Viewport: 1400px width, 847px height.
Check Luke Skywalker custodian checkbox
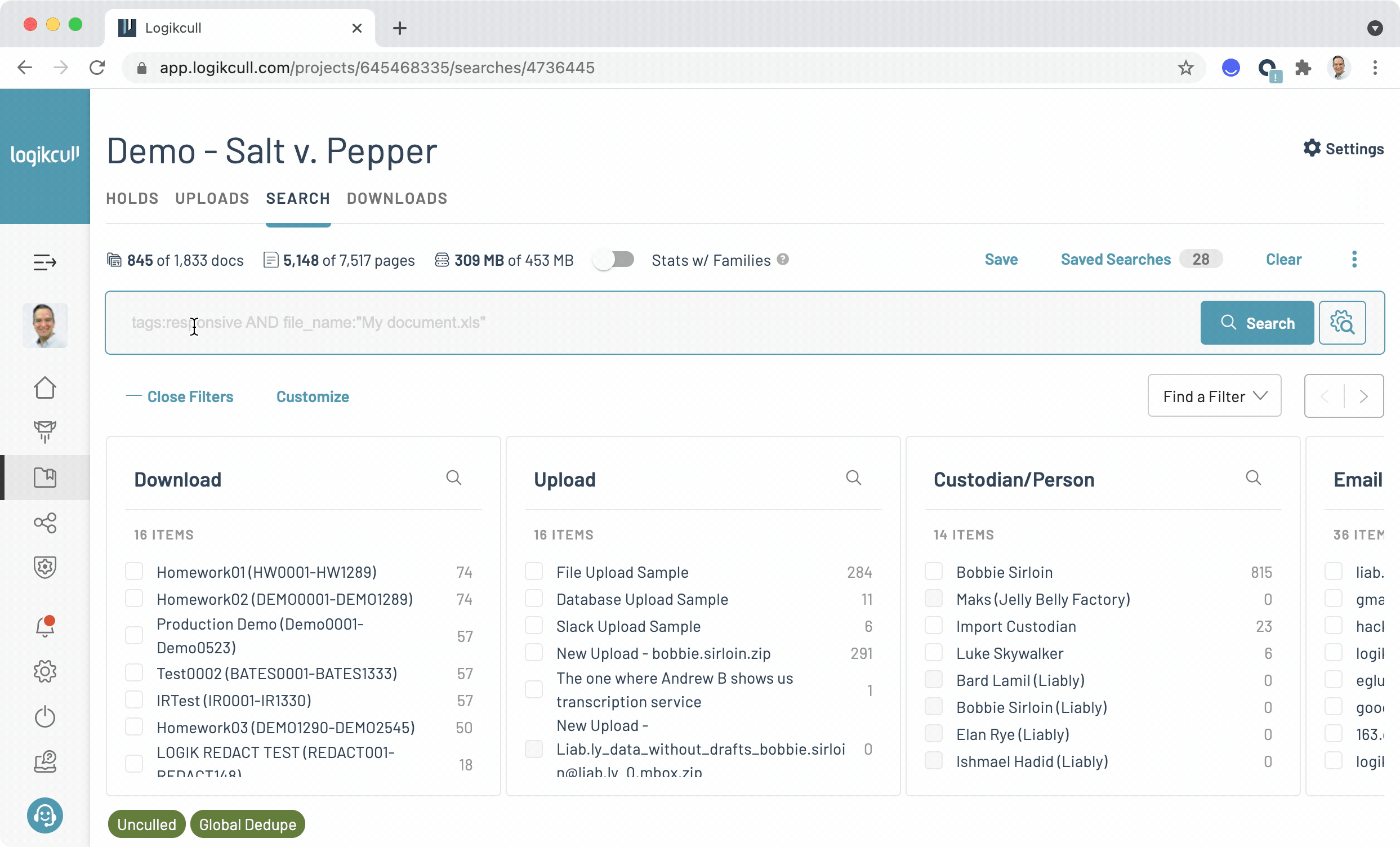click(934, 653)
